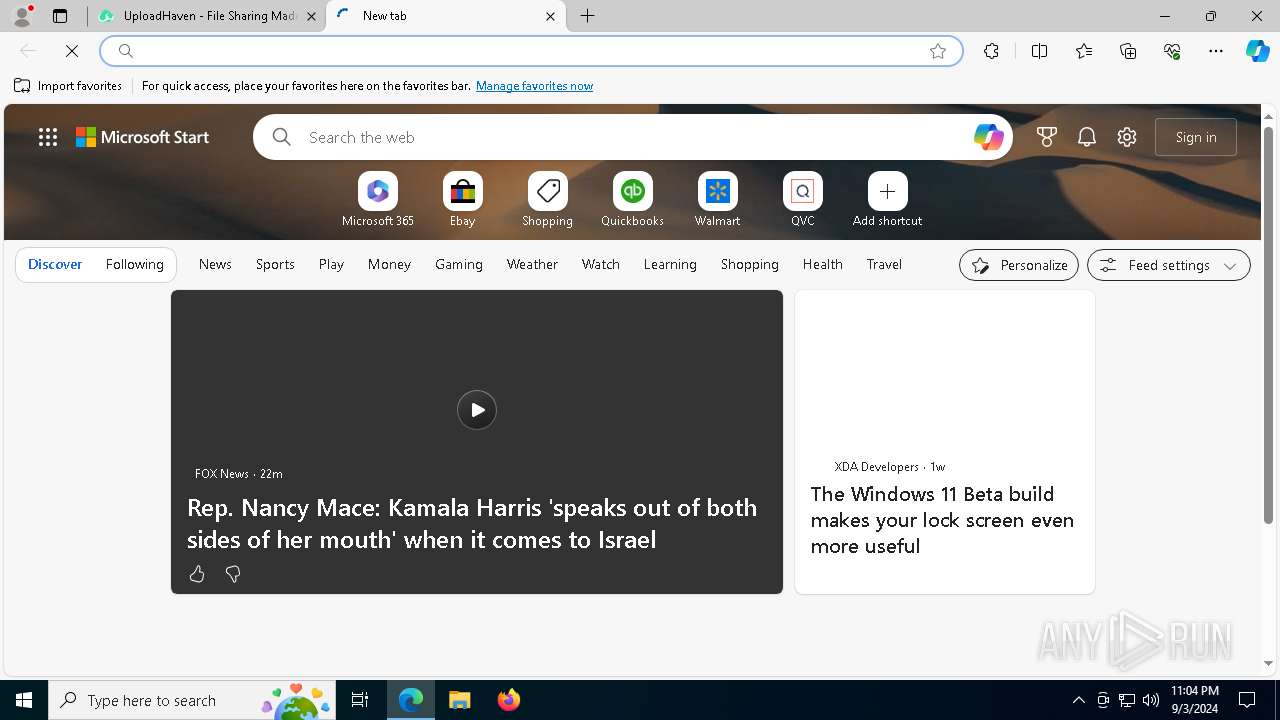The image size is (1280, 720).
Task: Open Edge Settings and more menu
Action: 1216,51
